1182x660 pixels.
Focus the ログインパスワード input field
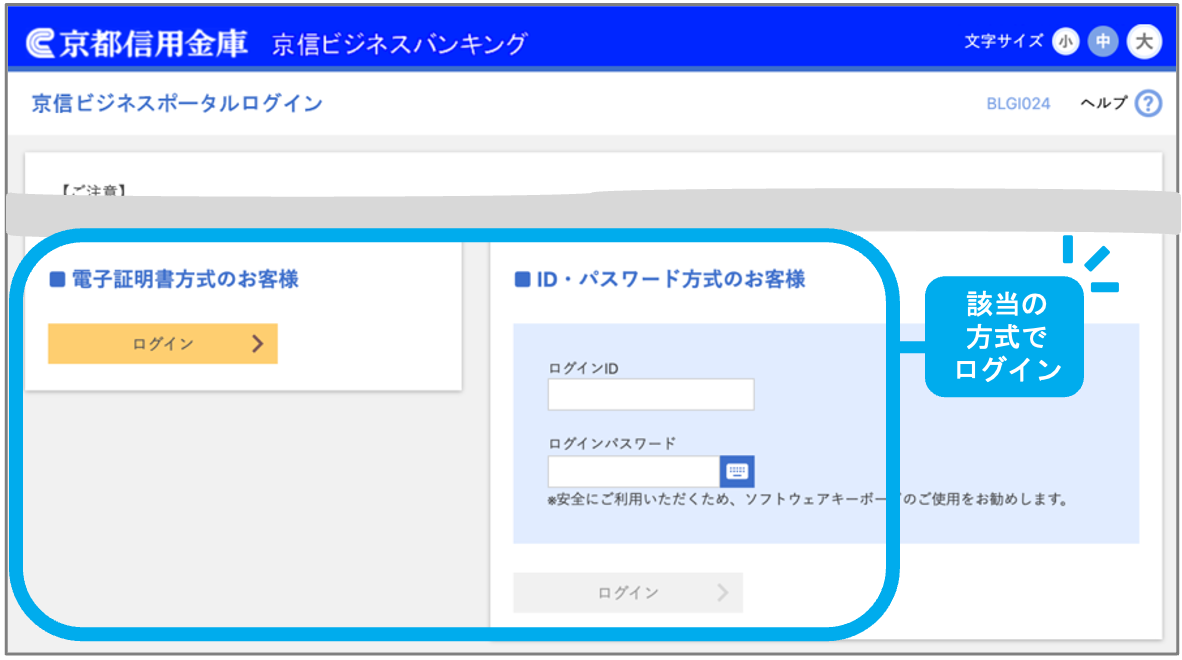[634, 472]
